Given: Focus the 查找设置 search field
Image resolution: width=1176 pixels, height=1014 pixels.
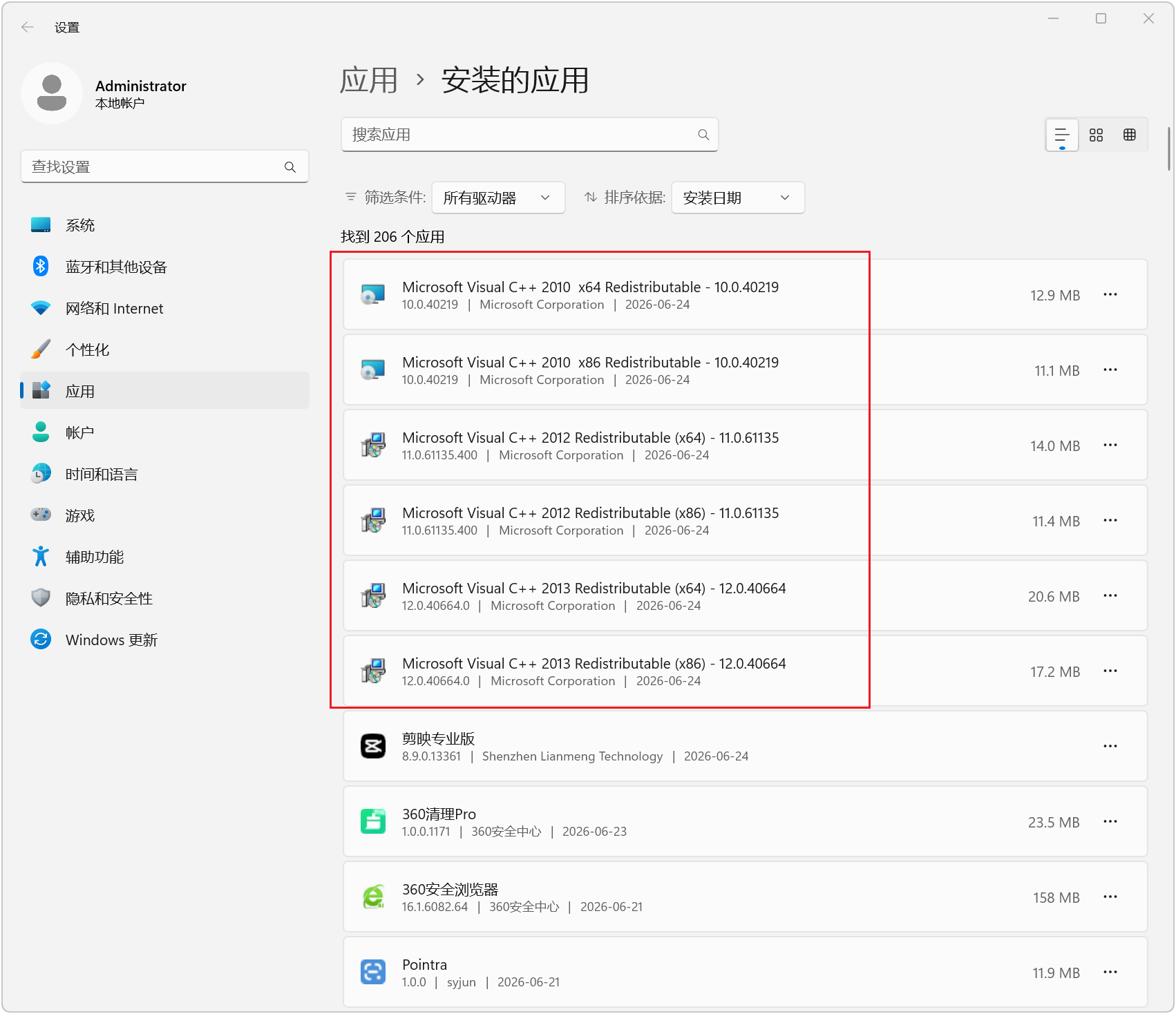Looking at the screenshot, I should pyautogui.click(x=164, y=167).
